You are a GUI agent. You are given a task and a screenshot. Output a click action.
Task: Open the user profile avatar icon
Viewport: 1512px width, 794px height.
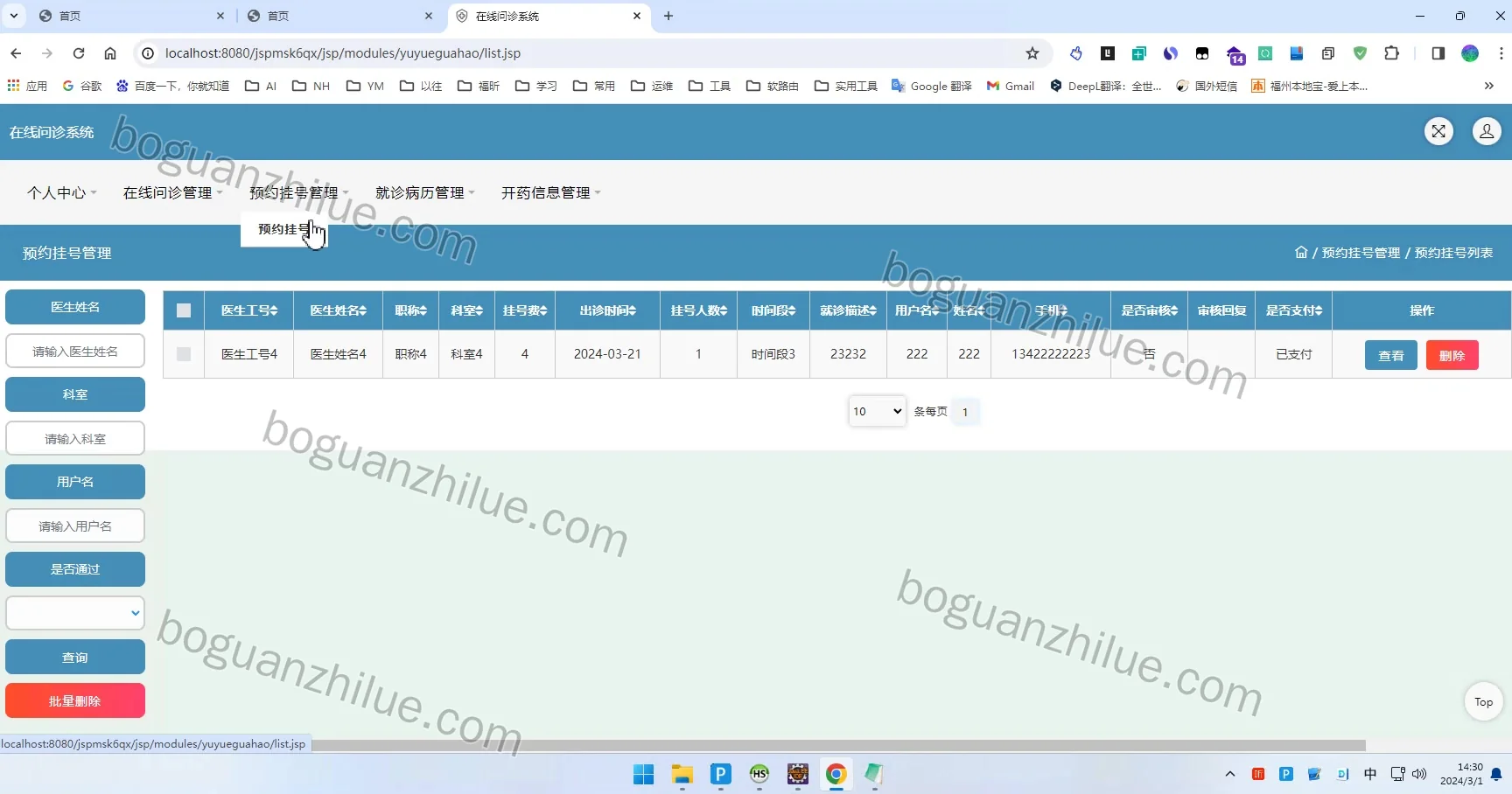point(1487,131)
